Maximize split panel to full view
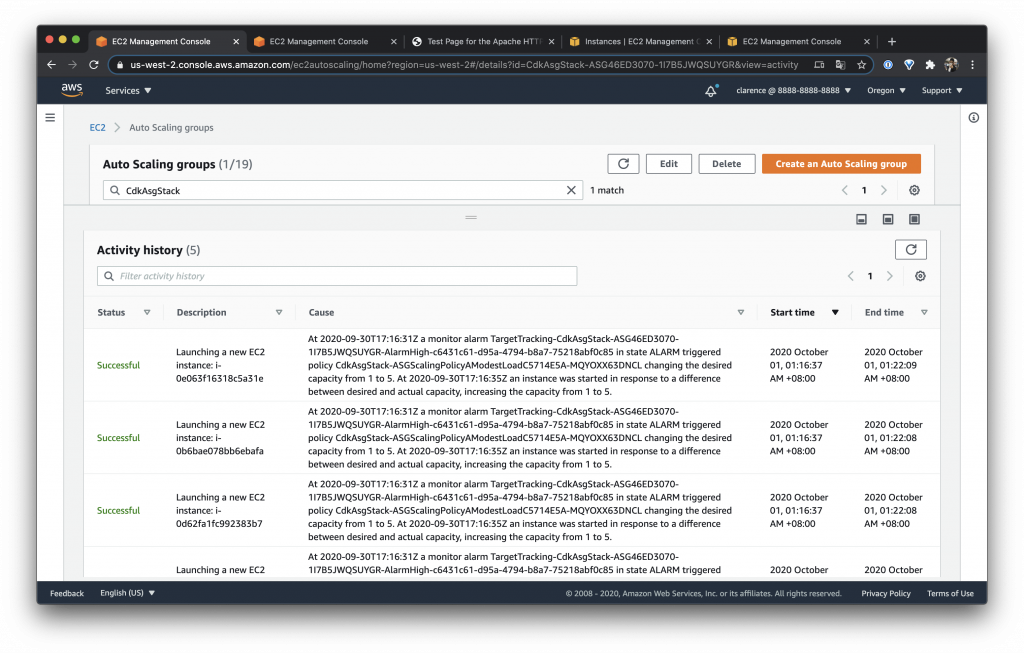This screenshot has width=1024, height=653. (914, 219)
